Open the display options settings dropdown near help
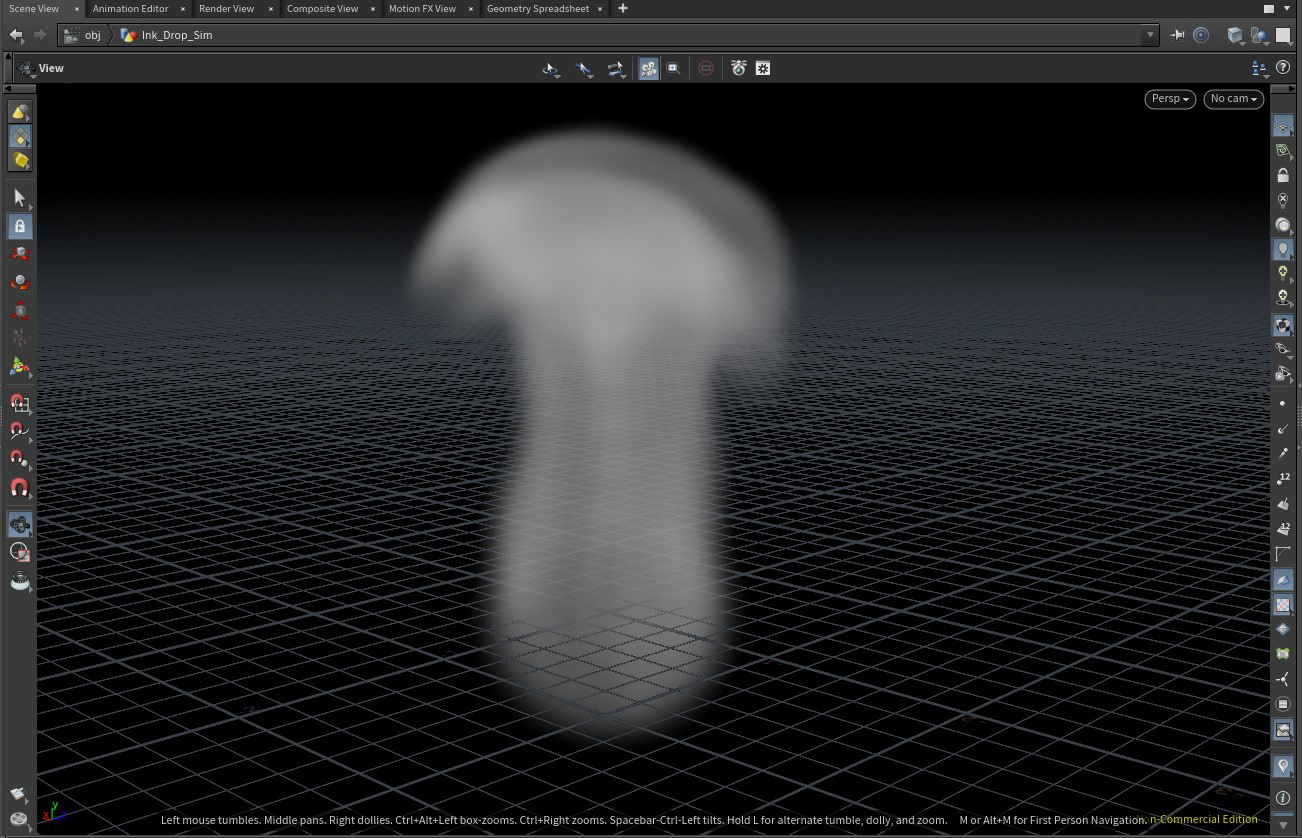This screenshot has height=838, width=1302. point(1260,68)
